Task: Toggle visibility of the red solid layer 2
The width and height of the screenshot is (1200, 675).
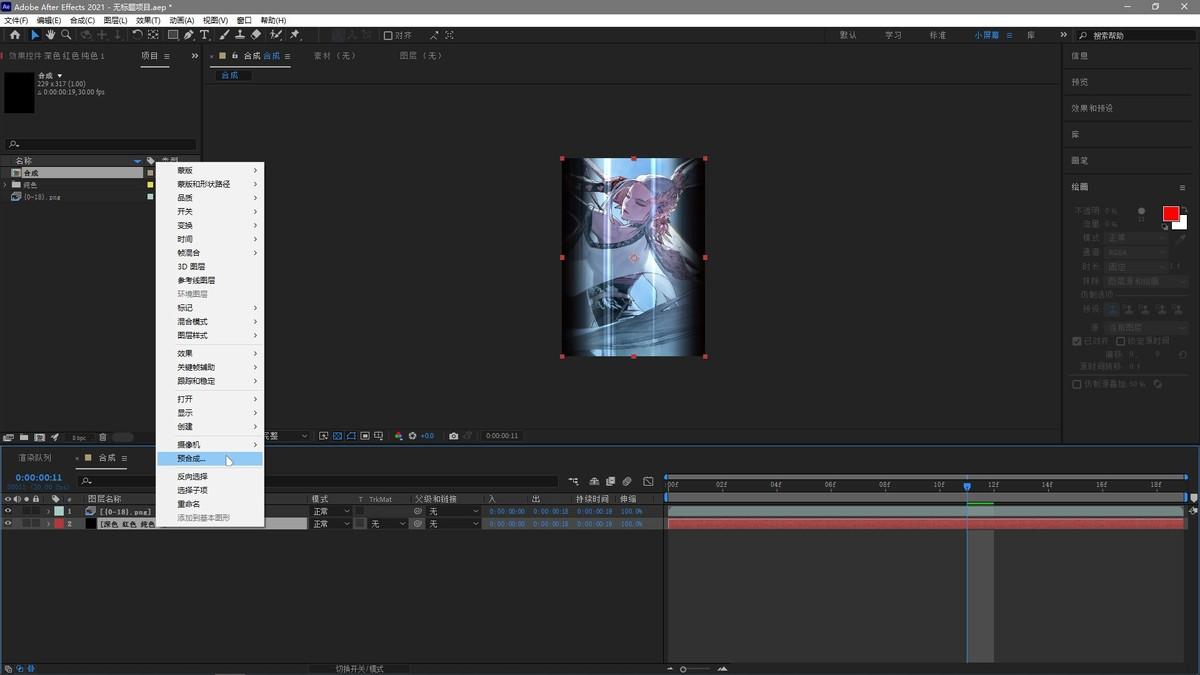Action: coord(8,524)
